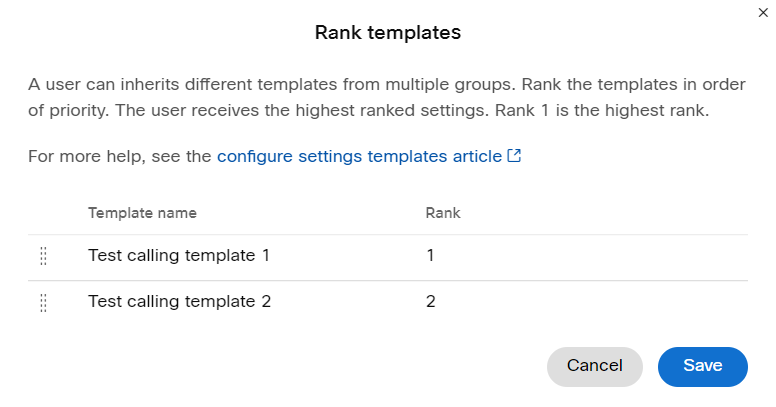This screenshot has height=407, width=776.
Task: Click the 'For more help, see the' text
Action: click(x=120, y=156)
